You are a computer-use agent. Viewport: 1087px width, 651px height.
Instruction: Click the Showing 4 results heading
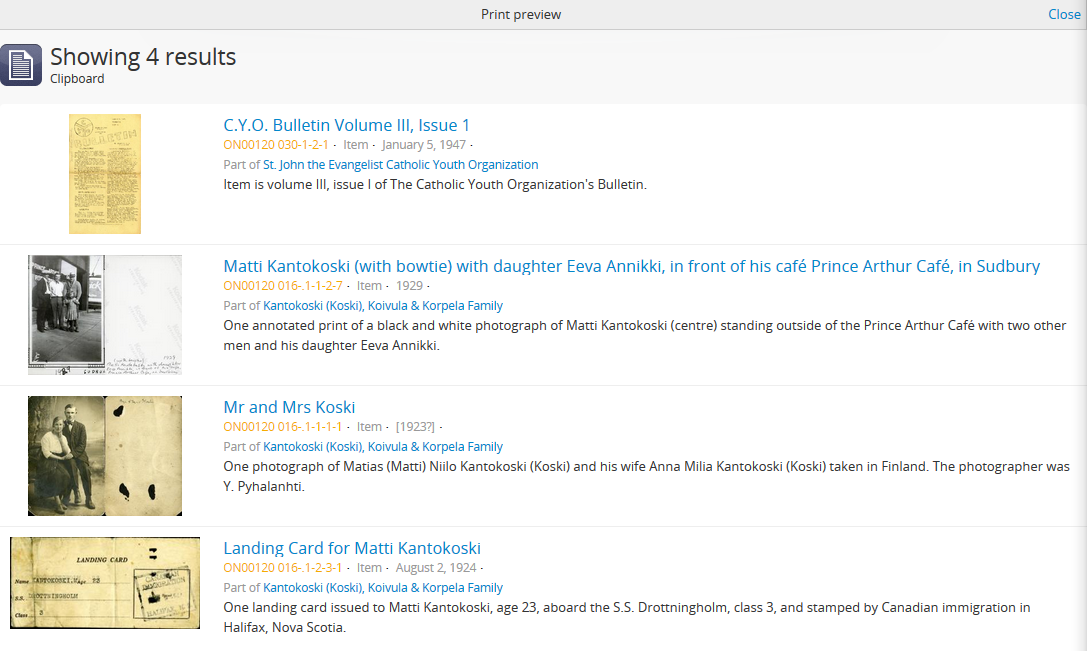143,57
